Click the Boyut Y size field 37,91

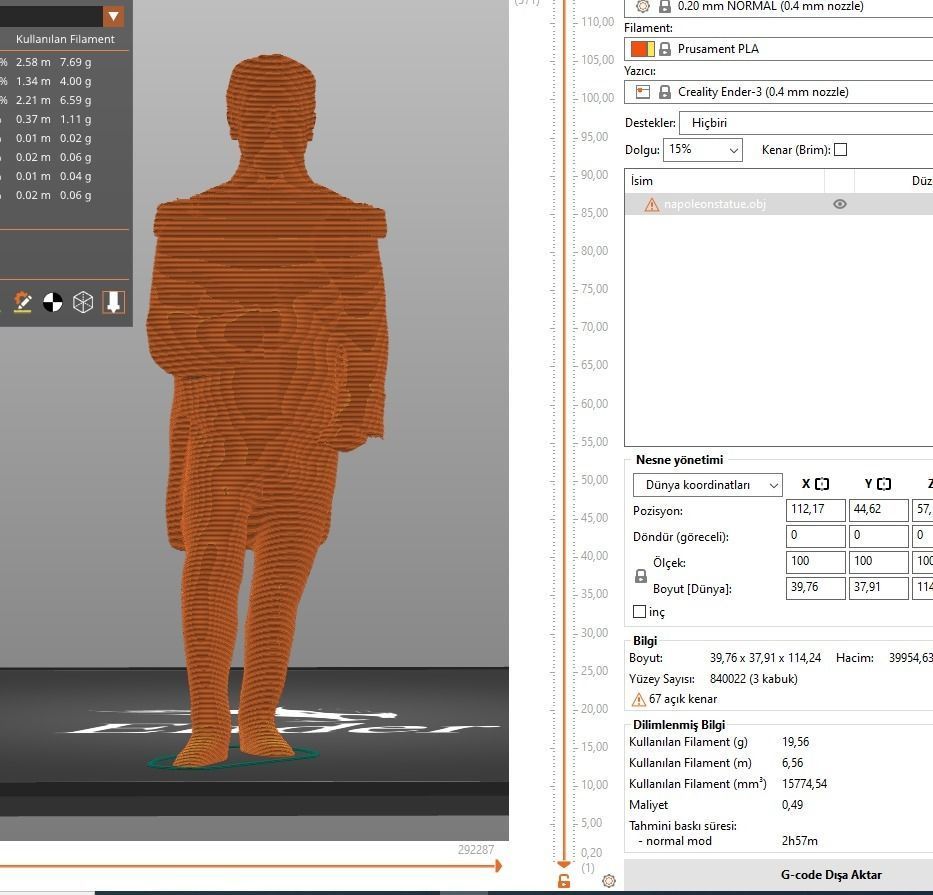(878, 588)
